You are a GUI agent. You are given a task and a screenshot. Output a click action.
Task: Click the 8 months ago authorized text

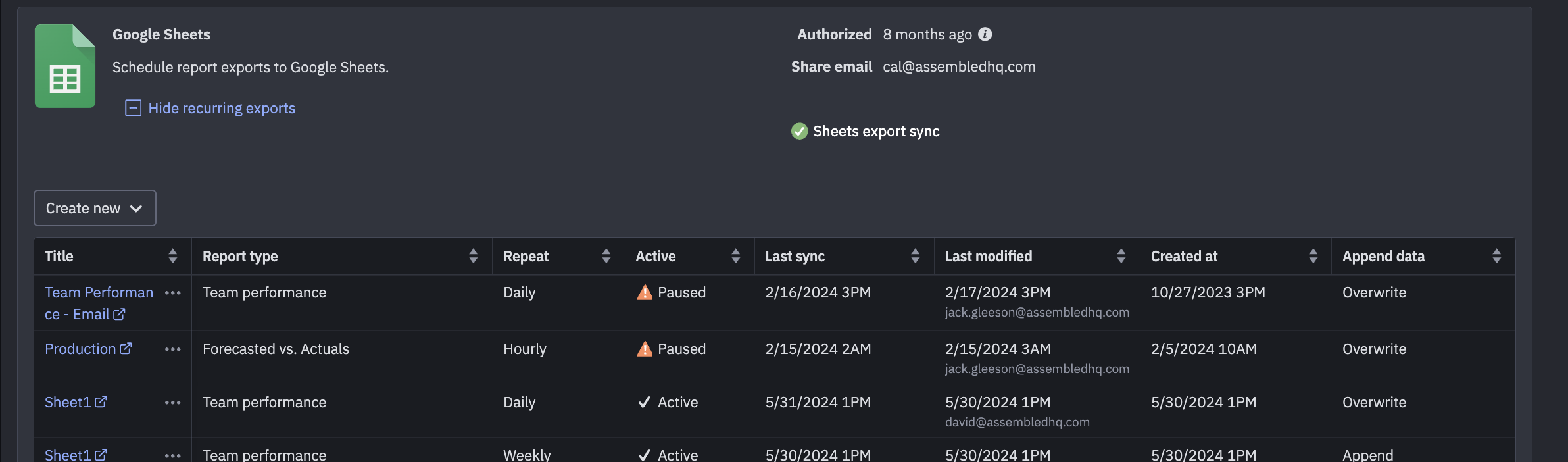pos(927,34)
